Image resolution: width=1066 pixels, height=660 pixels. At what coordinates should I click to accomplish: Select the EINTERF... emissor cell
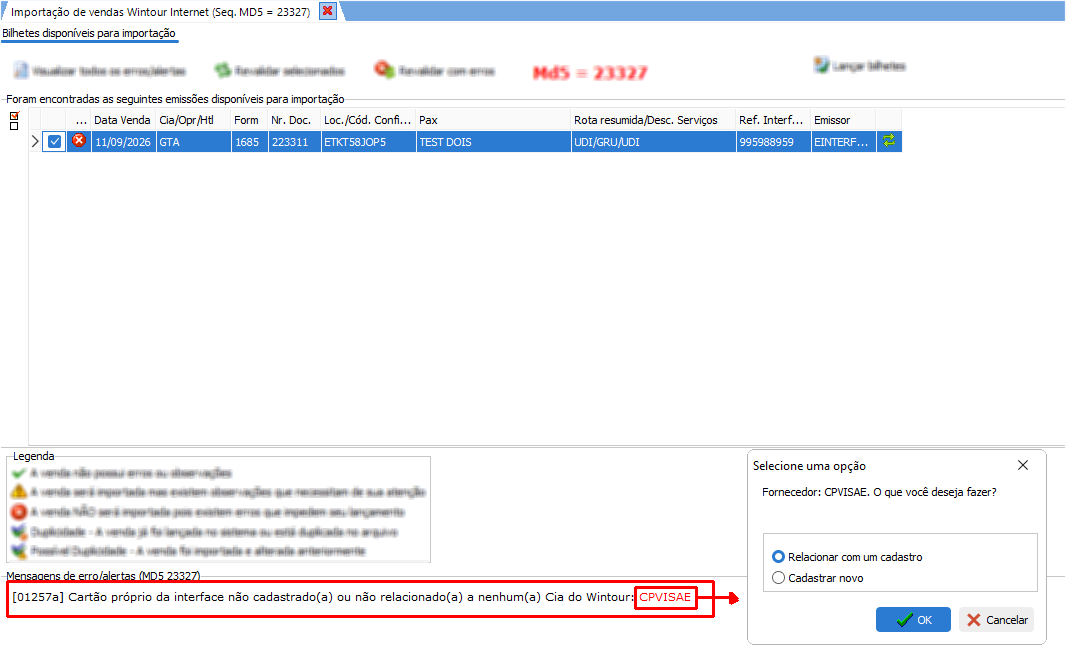click(843, 142)
